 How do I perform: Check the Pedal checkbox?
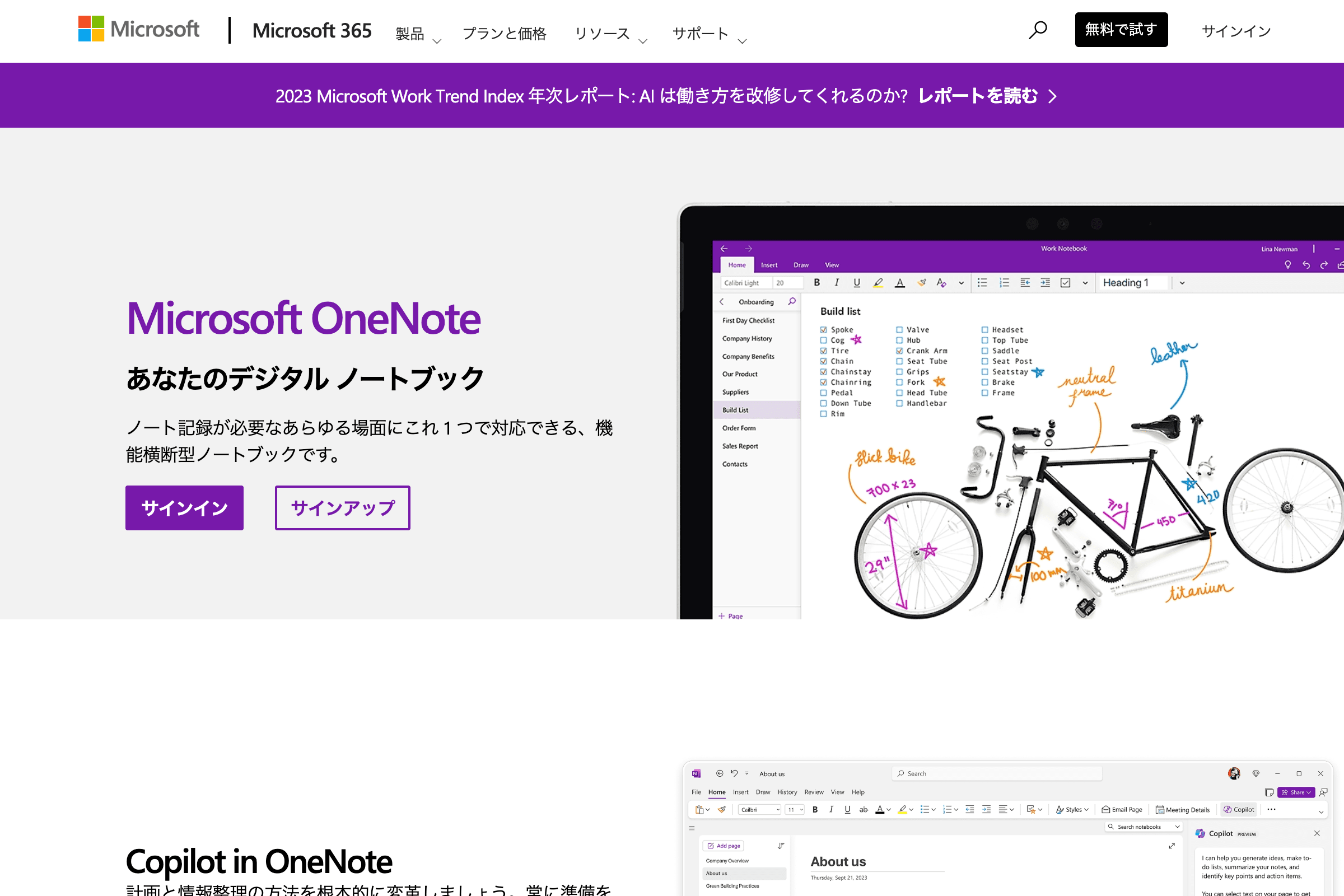[823, 393]
